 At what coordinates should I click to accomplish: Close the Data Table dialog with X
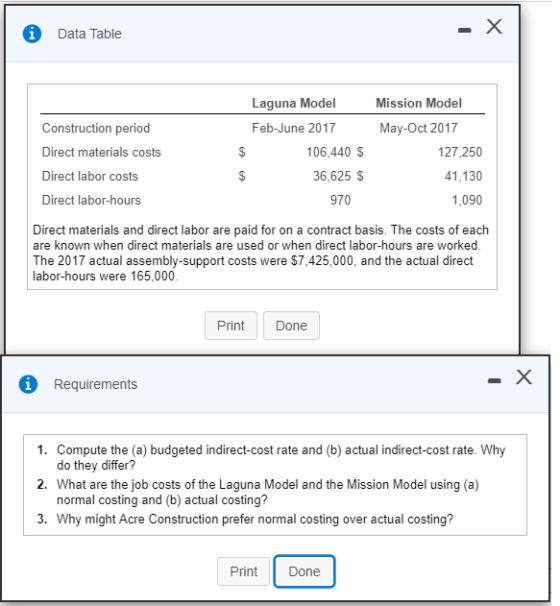pos(494,27)
